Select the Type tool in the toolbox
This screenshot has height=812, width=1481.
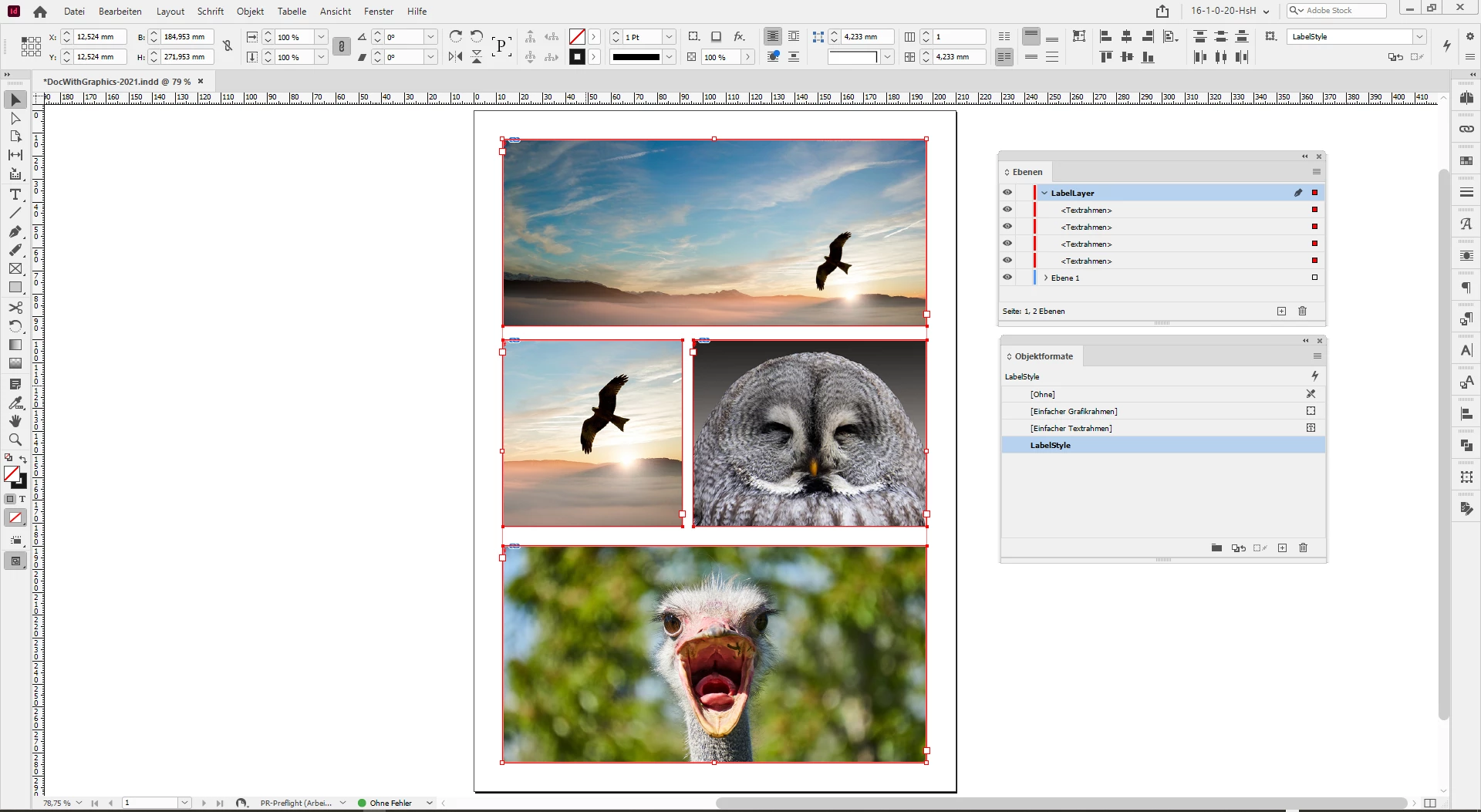tap(15, 194)
